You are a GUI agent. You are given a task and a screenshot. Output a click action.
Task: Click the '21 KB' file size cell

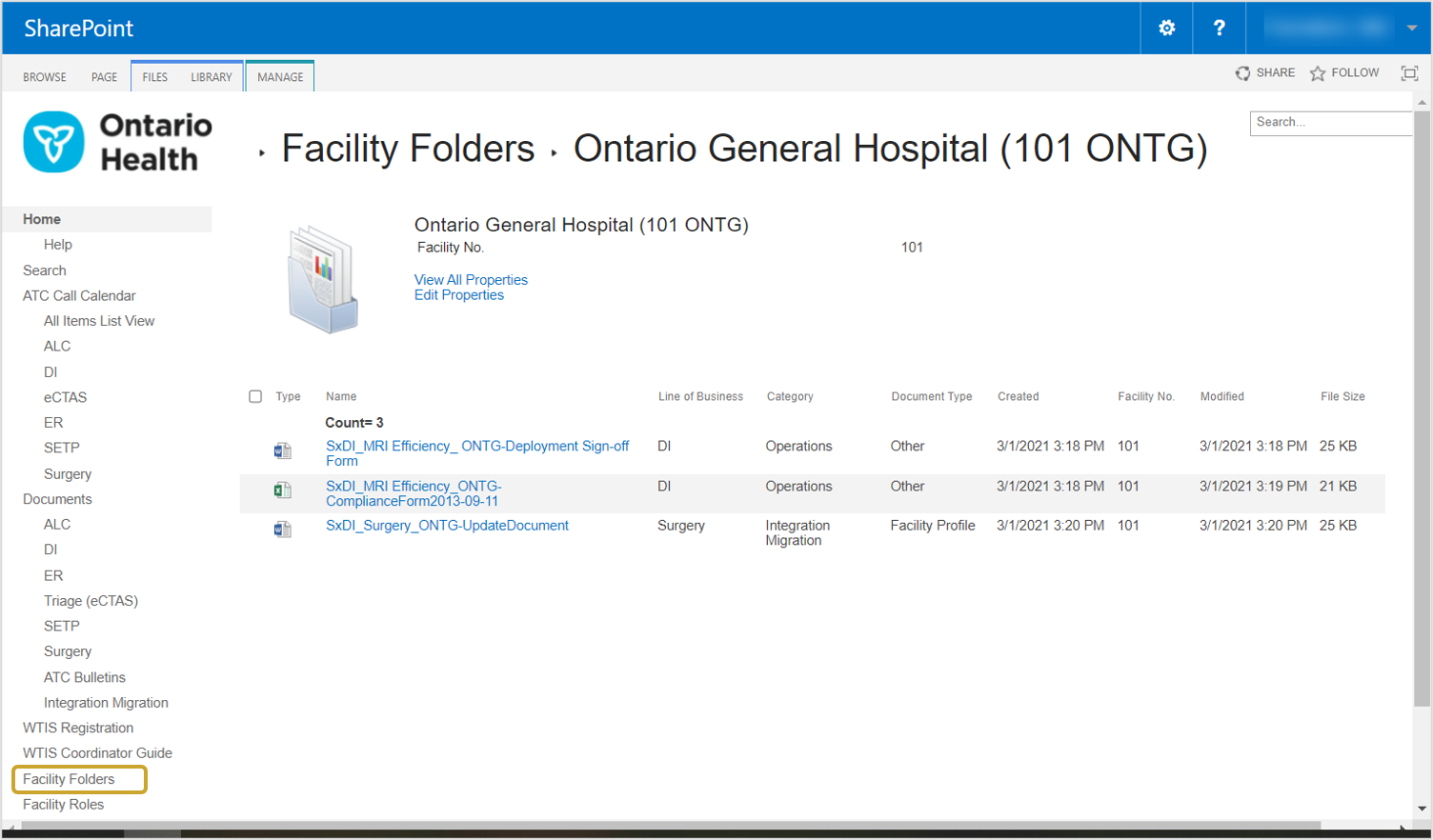tap(1338, 486)
